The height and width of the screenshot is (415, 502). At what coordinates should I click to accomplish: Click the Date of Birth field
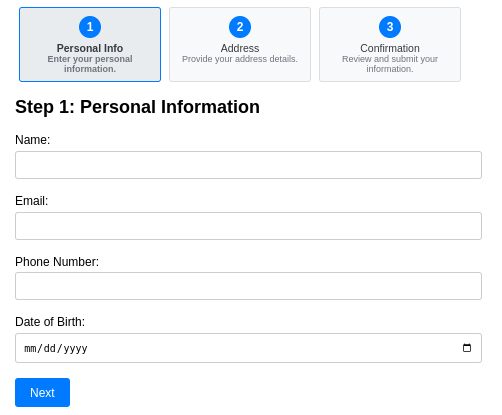(x=248, y=348)
